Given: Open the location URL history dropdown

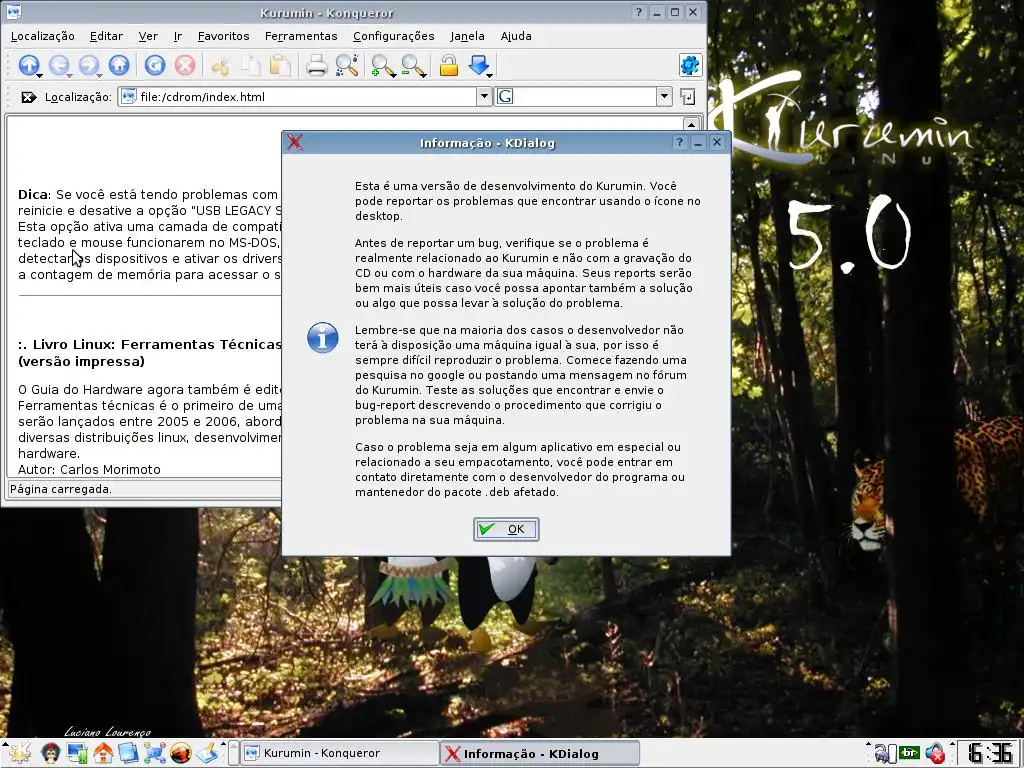Looking at the screenshot, I should point(484,97).
